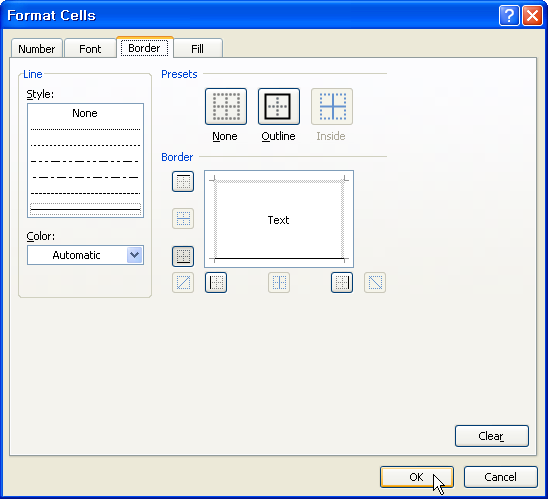Toggle the right border button
Image resolution: width=548 pixels, height=499 pixels.
(342, 282)
